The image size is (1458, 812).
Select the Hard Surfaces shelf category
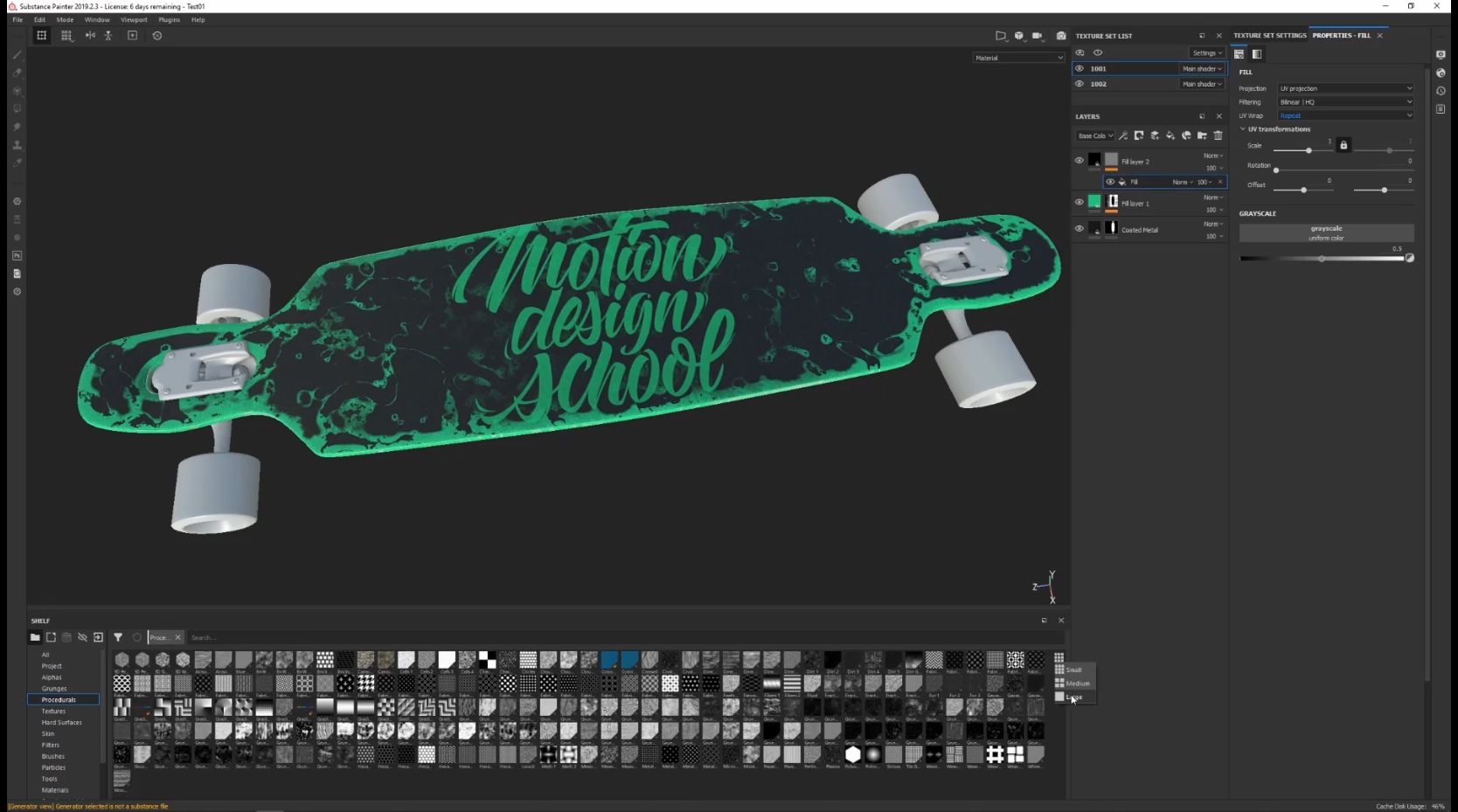62,723
